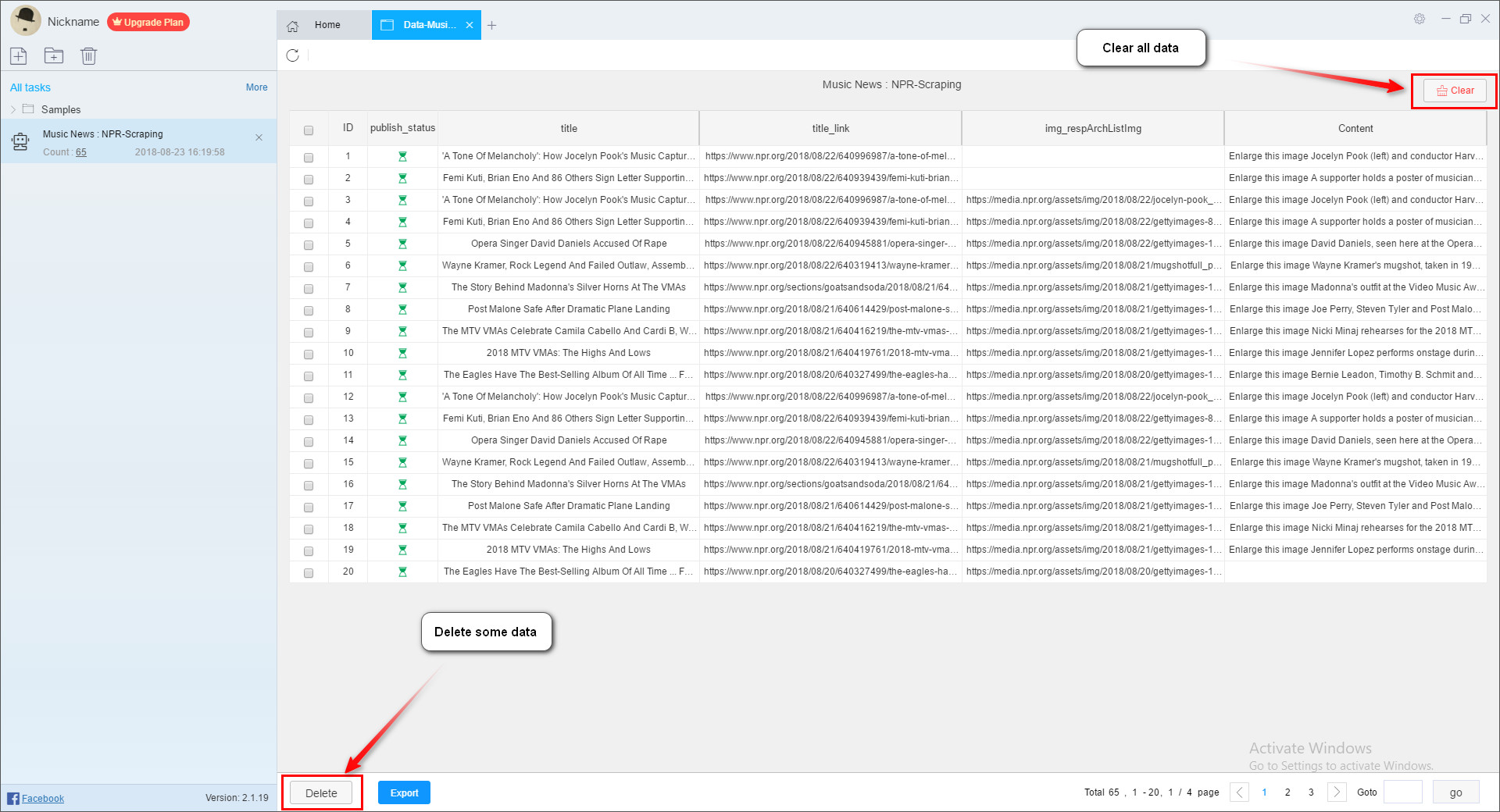Screen dimensions: 1500x812
Task: Click the Upgrade Plan button
Action: click(148, 22)
